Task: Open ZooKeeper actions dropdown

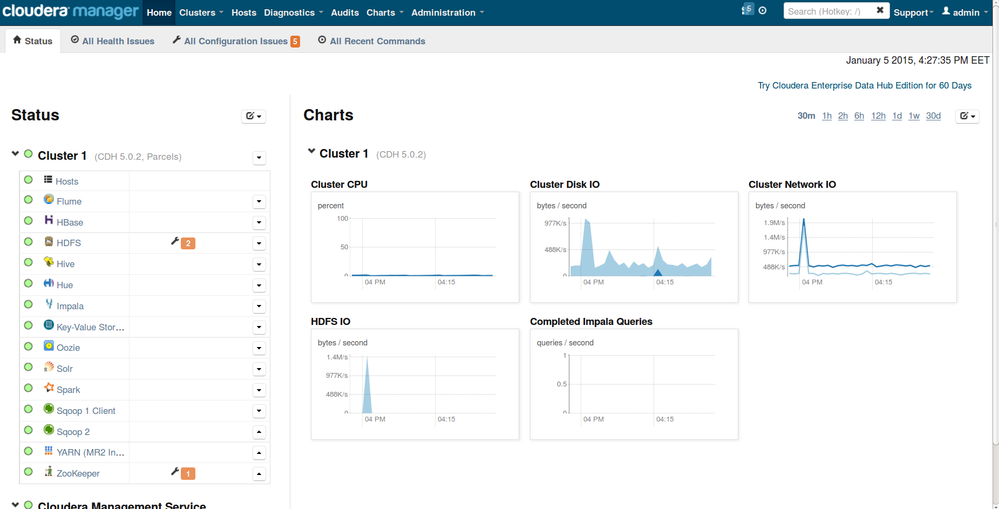Action: [259, 474]
